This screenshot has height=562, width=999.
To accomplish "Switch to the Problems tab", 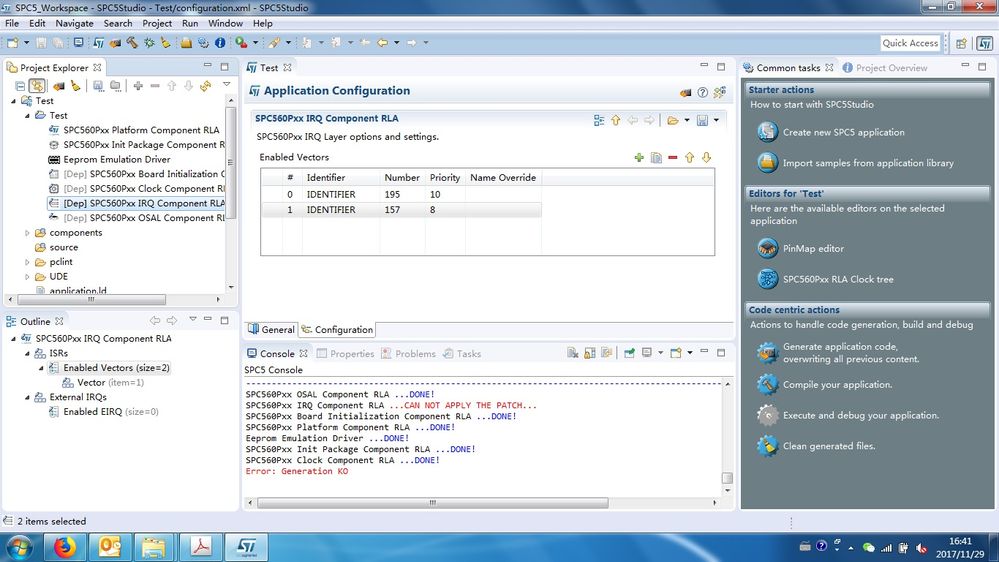I will [408, 354].
